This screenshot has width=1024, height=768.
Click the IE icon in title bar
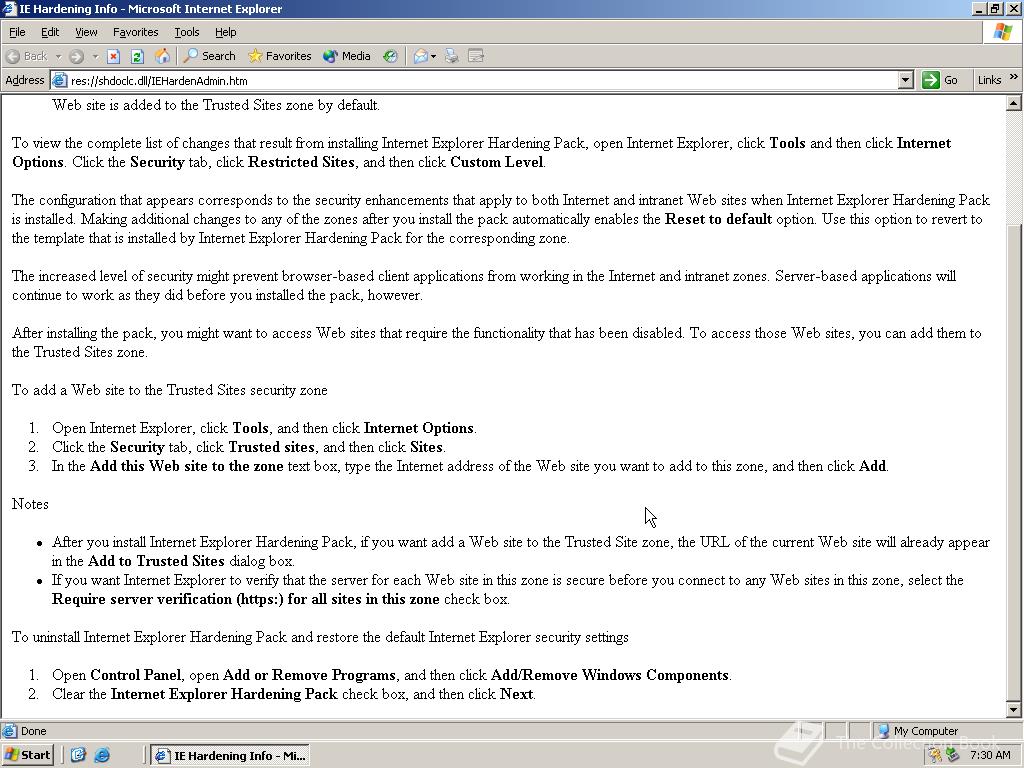(x=9, y=8)
